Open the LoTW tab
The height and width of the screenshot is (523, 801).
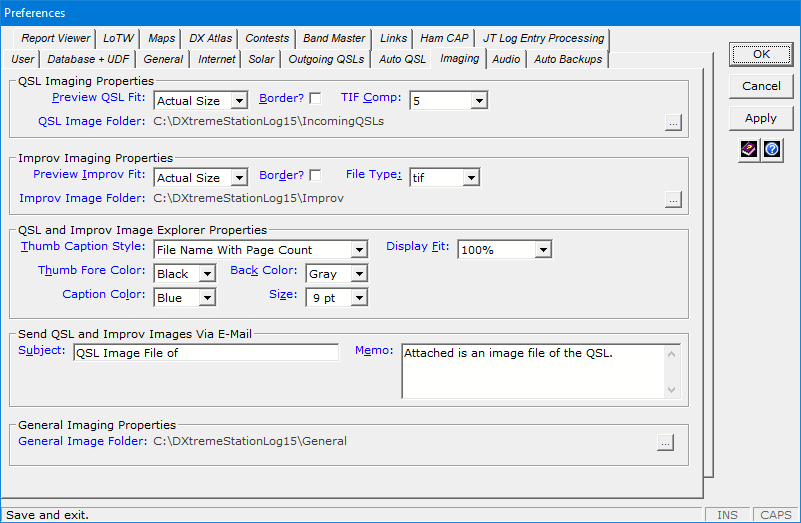pyautogui.click(x=119, y=38)
